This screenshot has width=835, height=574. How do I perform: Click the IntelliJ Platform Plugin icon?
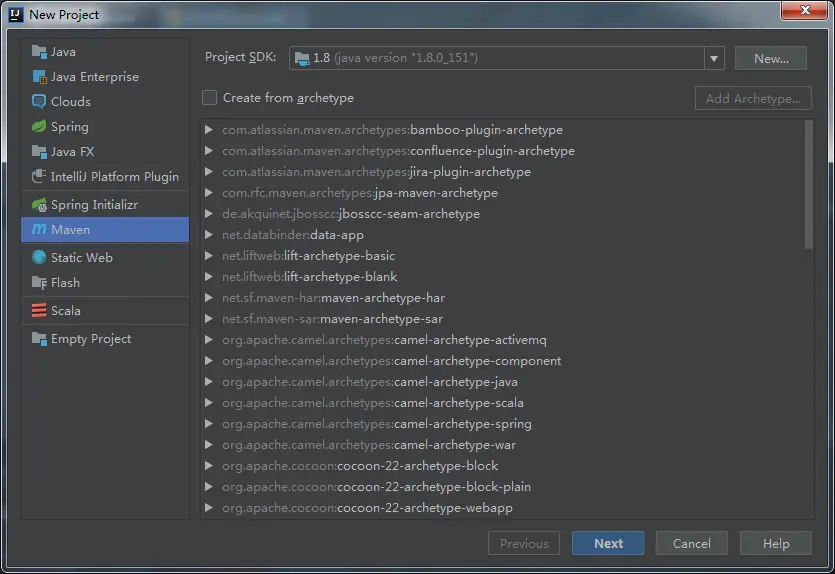(x=39, y=176)
